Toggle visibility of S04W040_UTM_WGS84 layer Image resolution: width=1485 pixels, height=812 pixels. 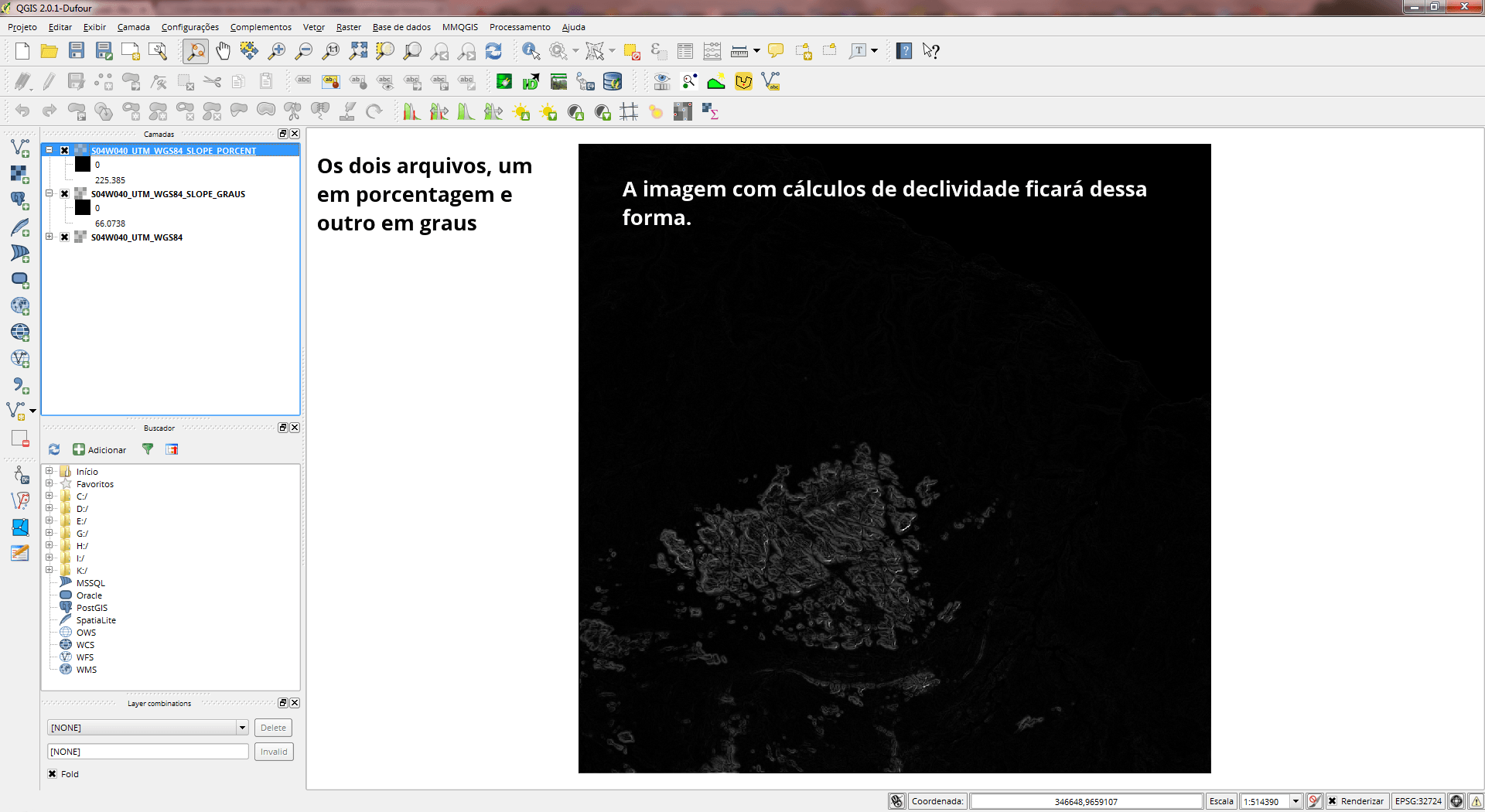pos(65,237)
